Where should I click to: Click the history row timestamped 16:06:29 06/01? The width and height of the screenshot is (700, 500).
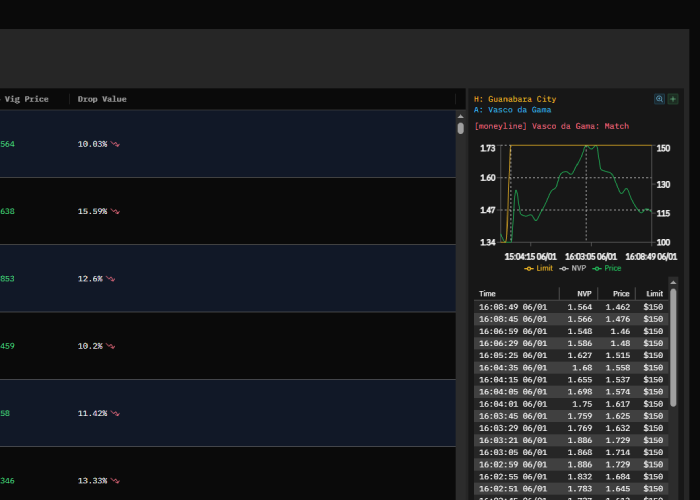(571, 343)
